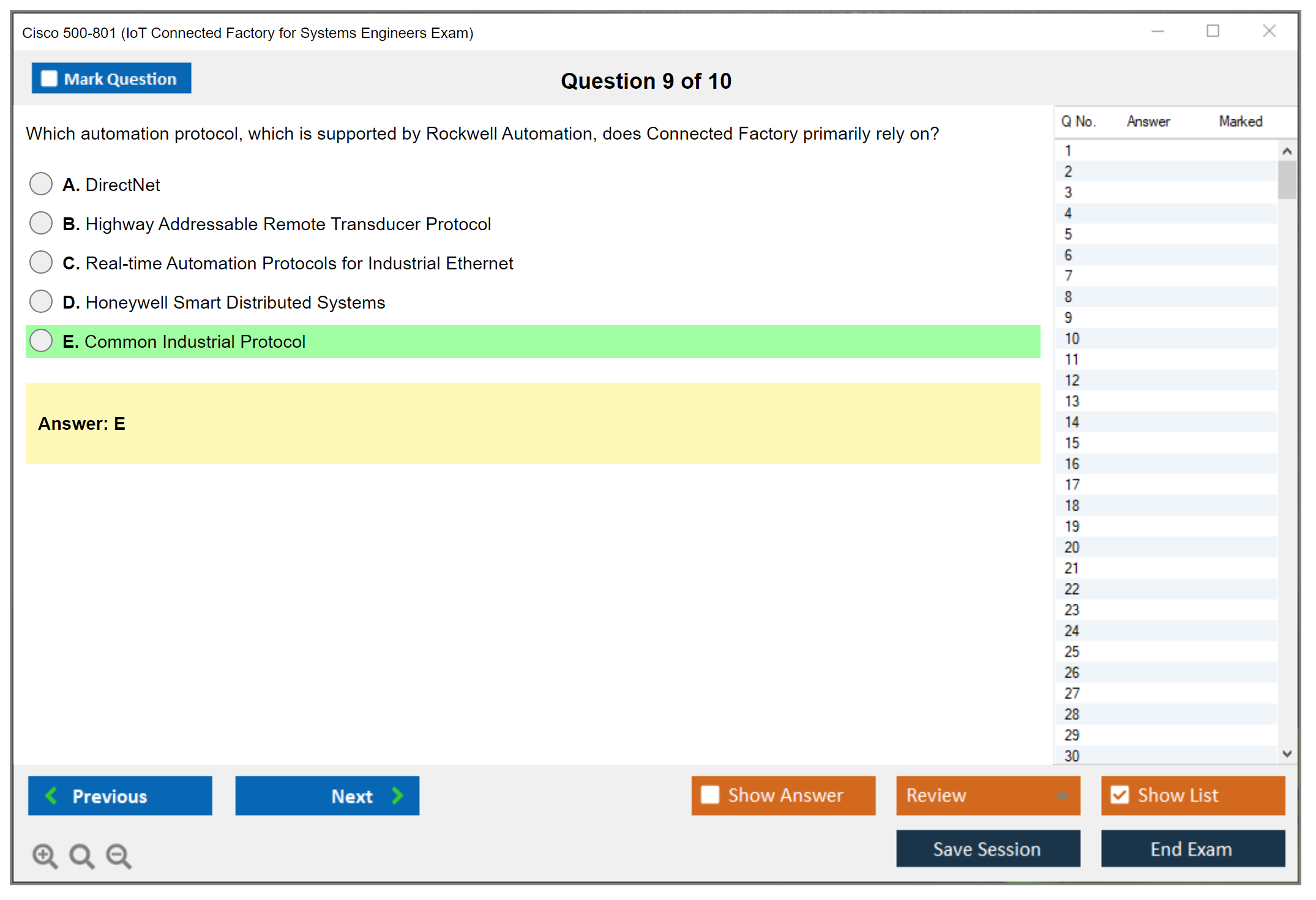This screenshot has width=1316, height=900.
Task: Click the Marked column header
Action: (x=1240, y=121)
